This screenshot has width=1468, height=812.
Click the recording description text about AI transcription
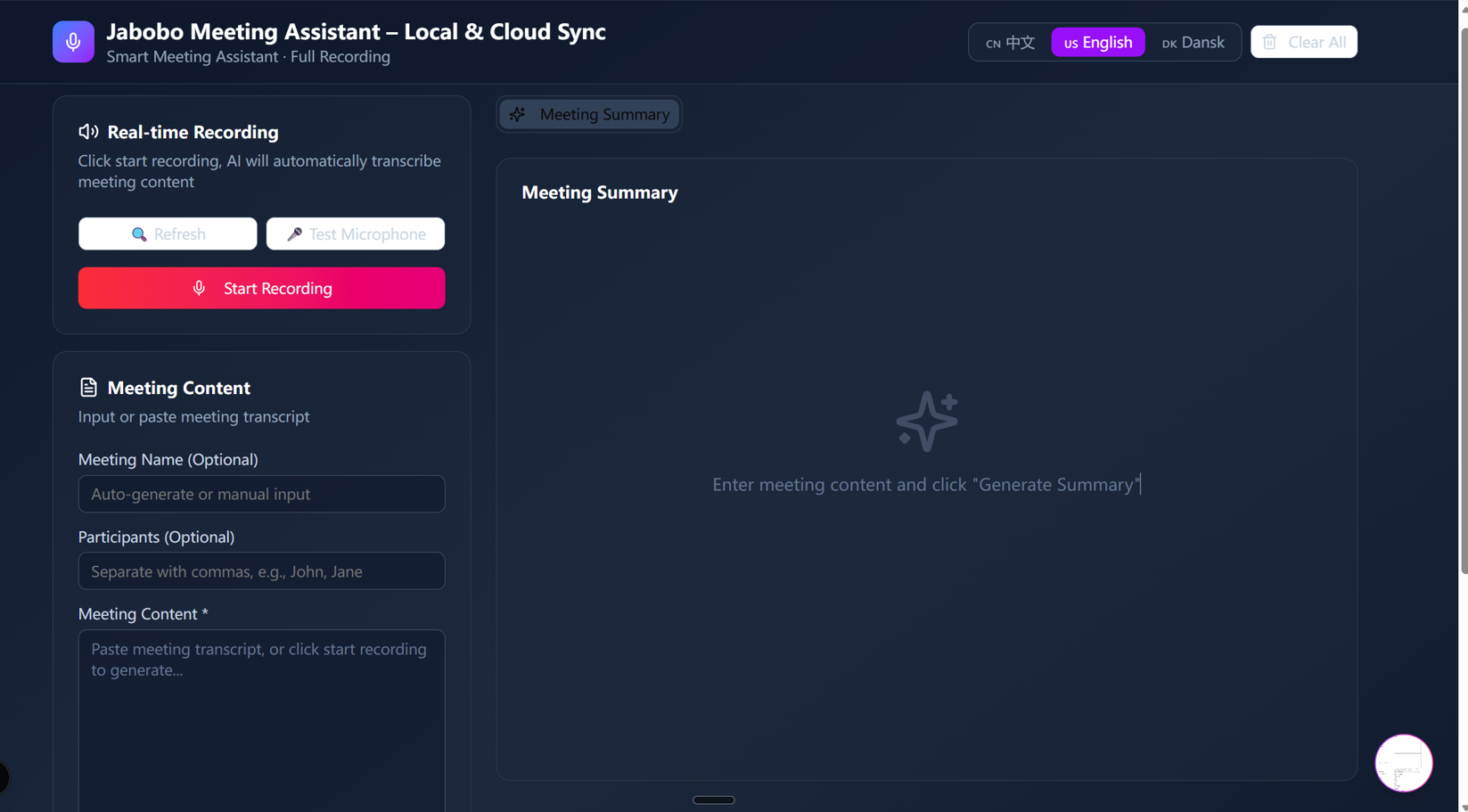pos(259,171)
